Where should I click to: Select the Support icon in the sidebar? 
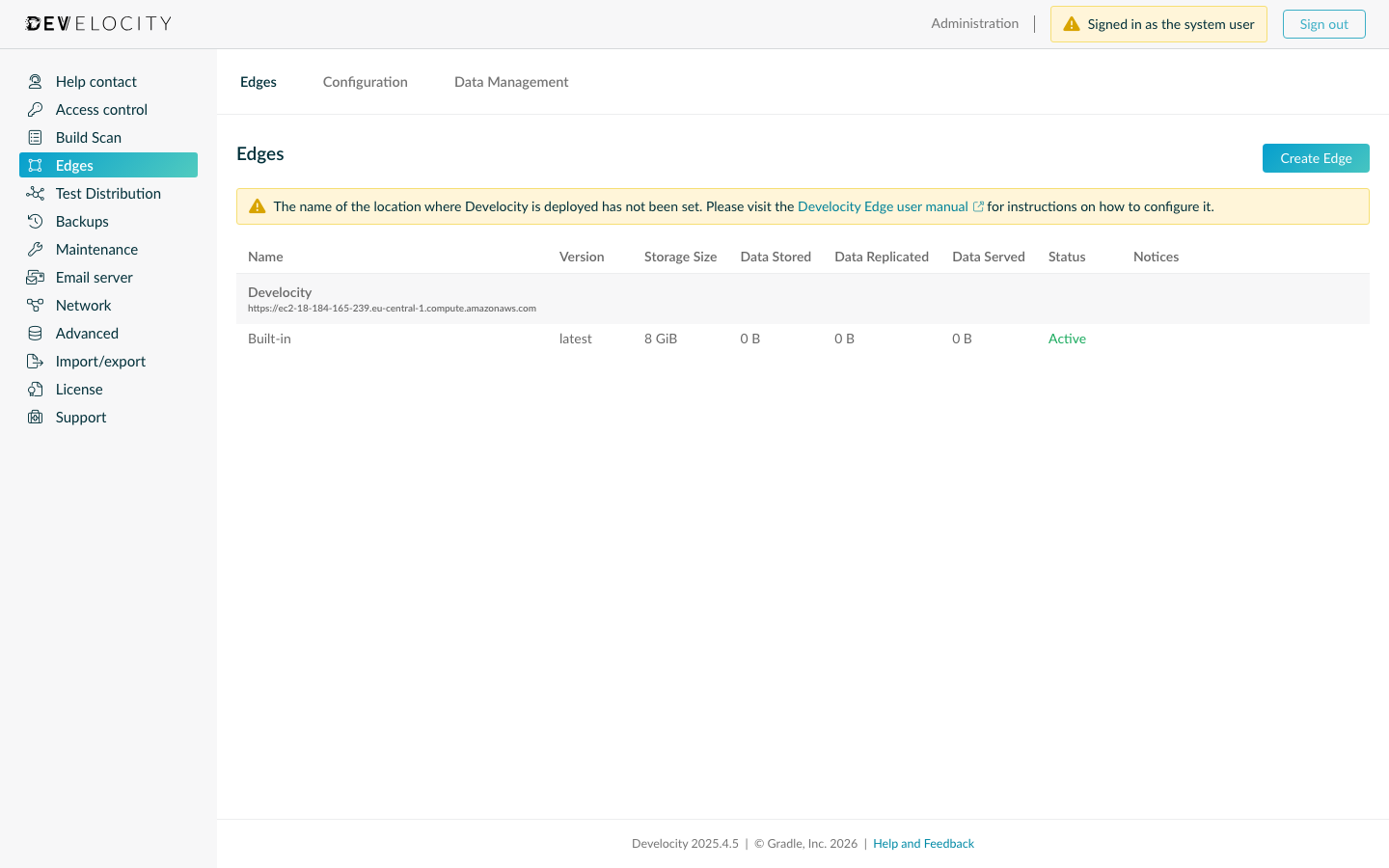pos(35,417)
